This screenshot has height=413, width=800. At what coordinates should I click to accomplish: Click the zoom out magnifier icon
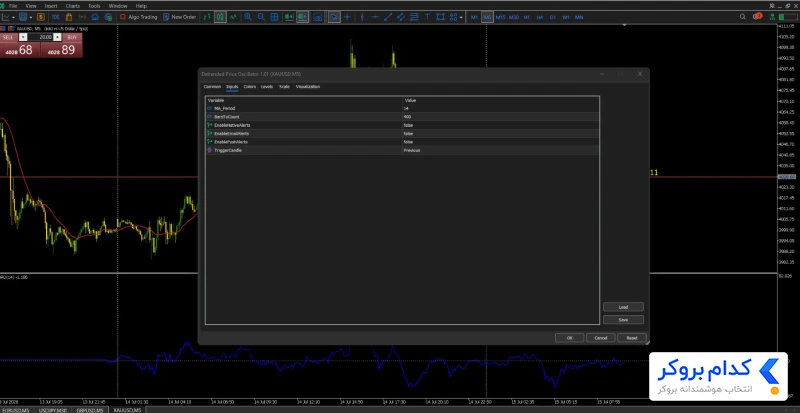click(261, 17)
